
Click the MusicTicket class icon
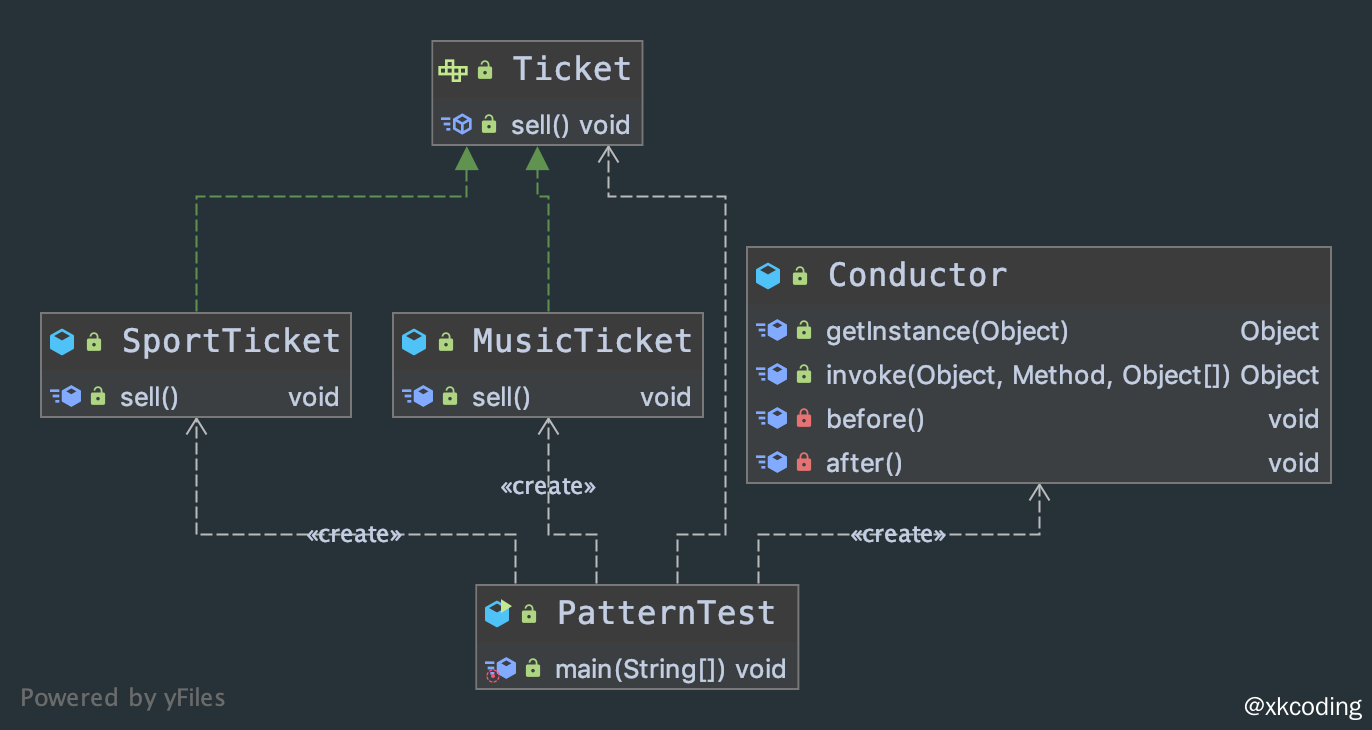(414, 342)
